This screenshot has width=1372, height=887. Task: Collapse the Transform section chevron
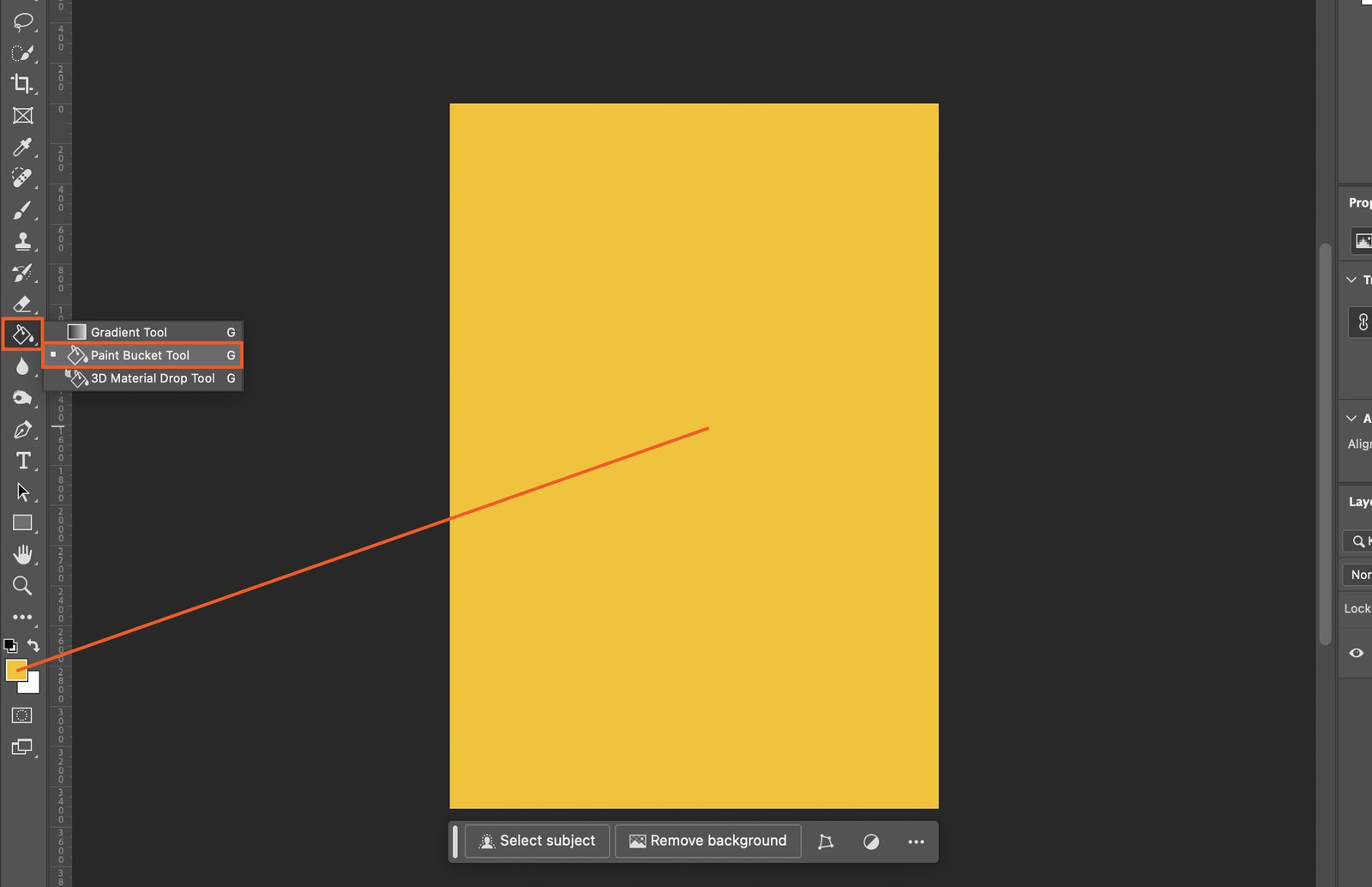pyautogui.click(x=1351, y=280)
